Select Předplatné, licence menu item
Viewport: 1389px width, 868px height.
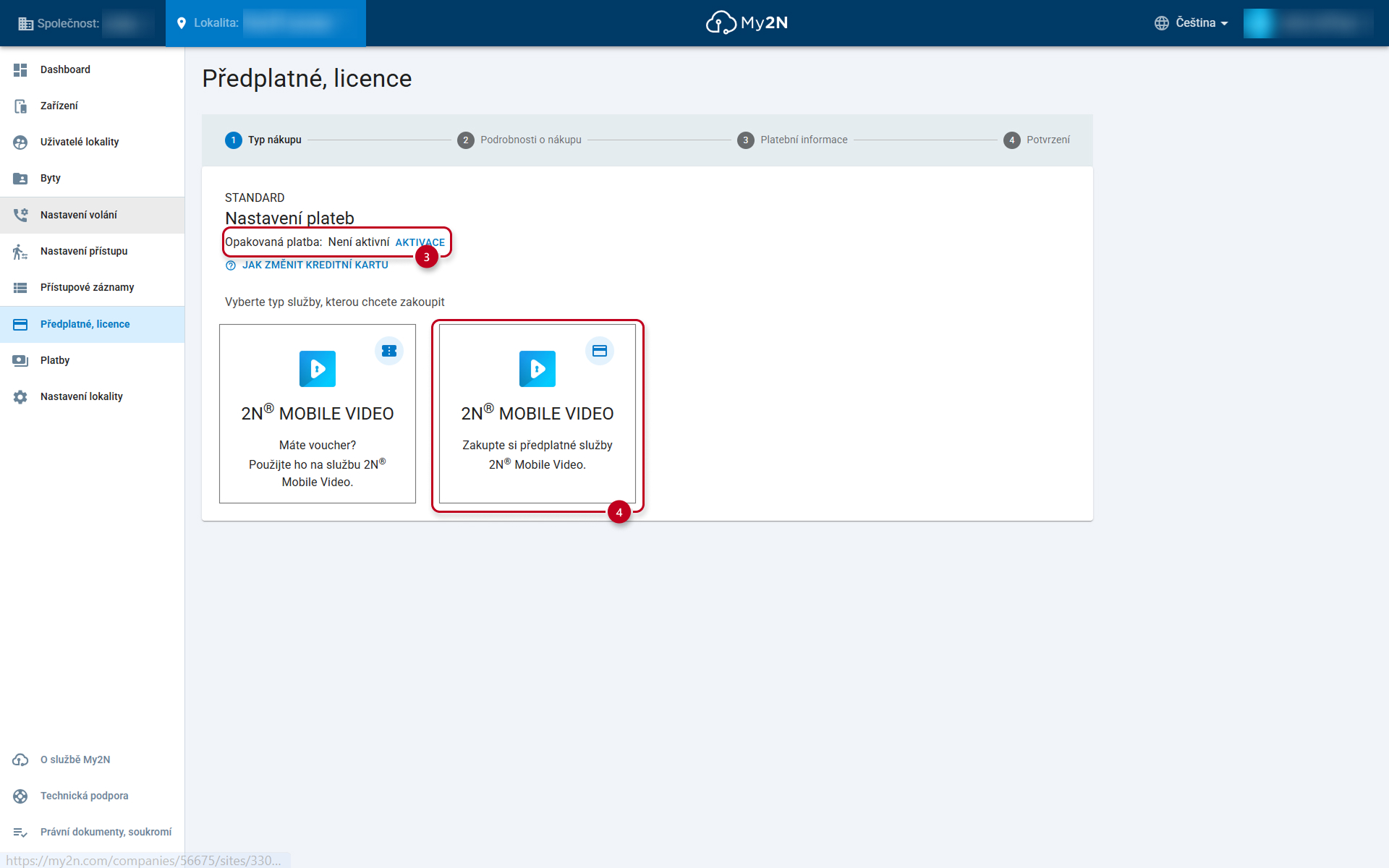(93, 324)
